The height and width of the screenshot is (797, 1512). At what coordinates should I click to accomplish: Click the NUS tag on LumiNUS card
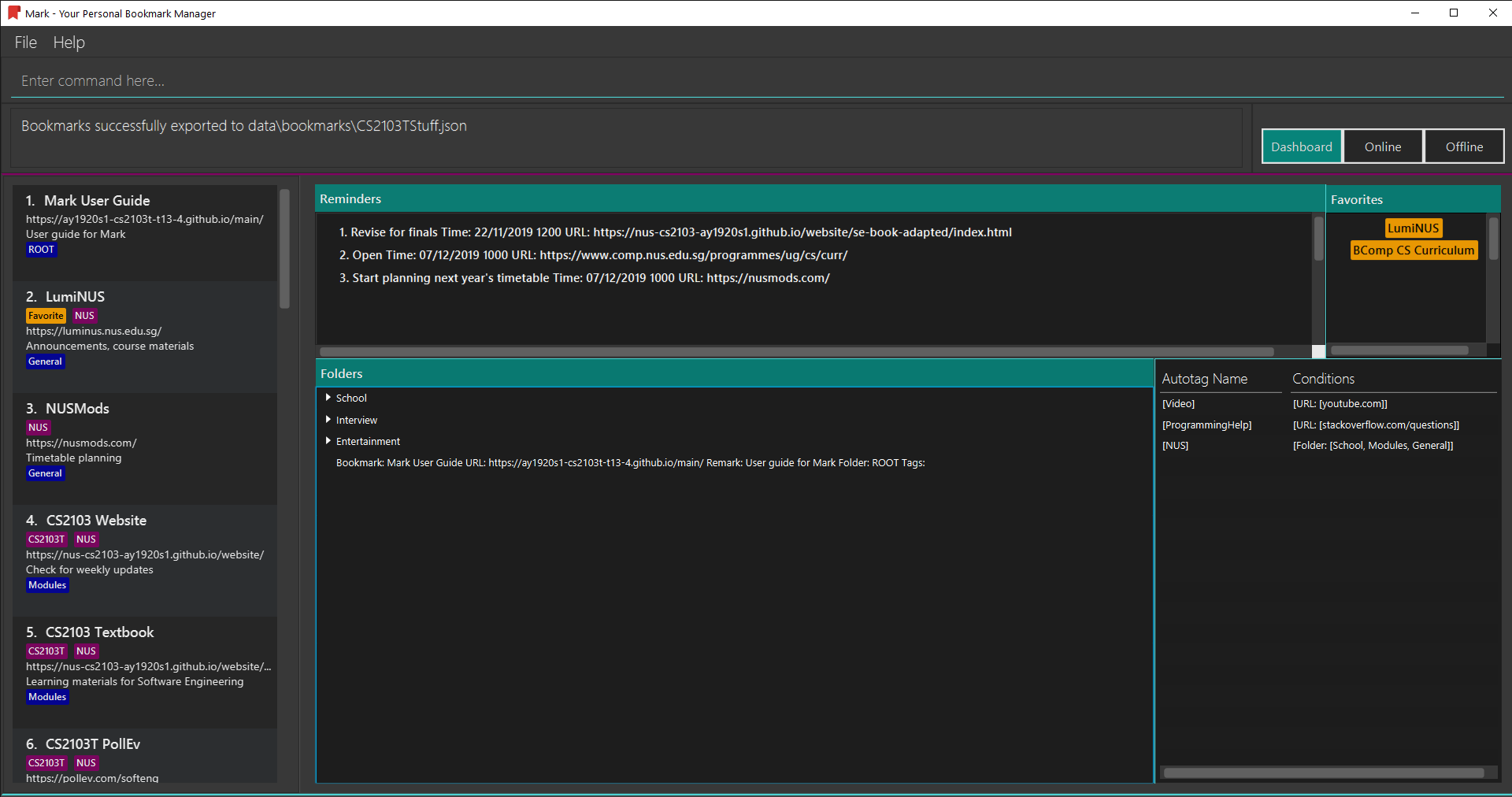click(x=84, y=316)
